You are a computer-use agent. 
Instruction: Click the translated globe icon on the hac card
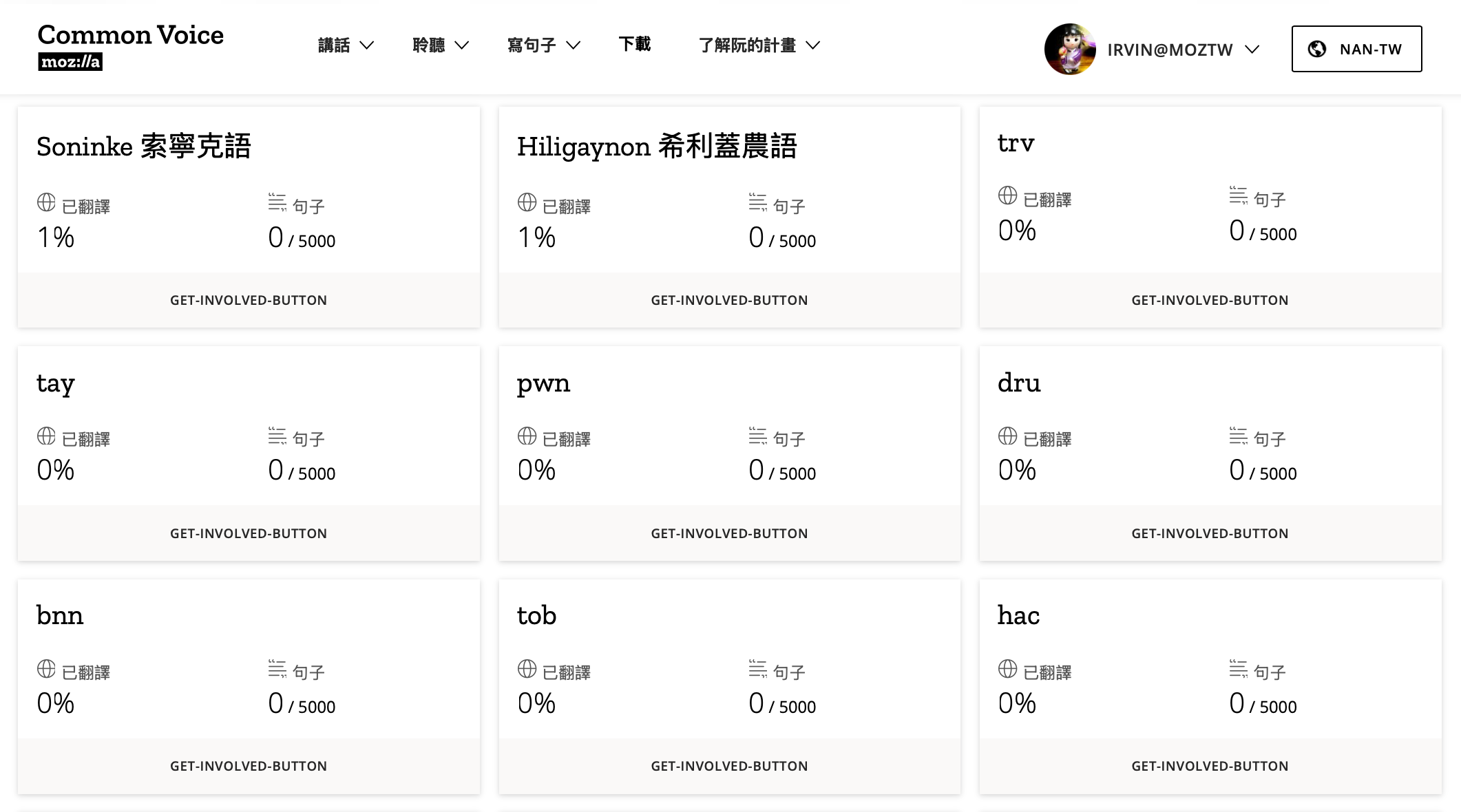pyautogui.click(x=1007, y=669)
